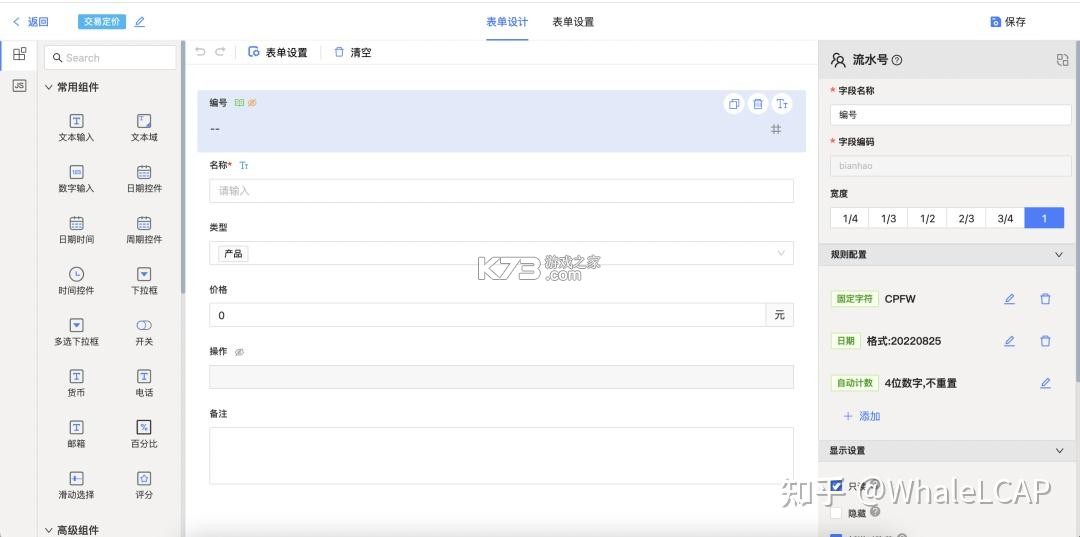Edit the 自动计数 rule
The image size is (1080, 537).
1046,383
